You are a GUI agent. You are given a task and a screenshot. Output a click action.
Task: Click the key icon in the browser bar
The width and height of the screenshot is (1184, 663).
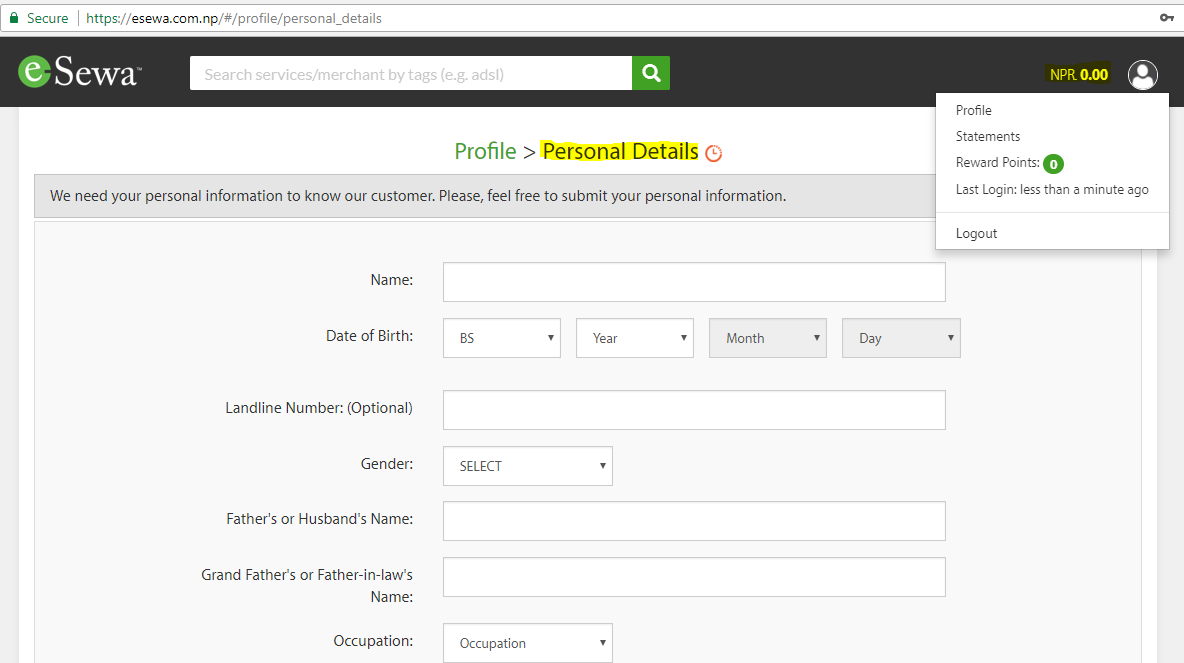tap(1167, 17)
